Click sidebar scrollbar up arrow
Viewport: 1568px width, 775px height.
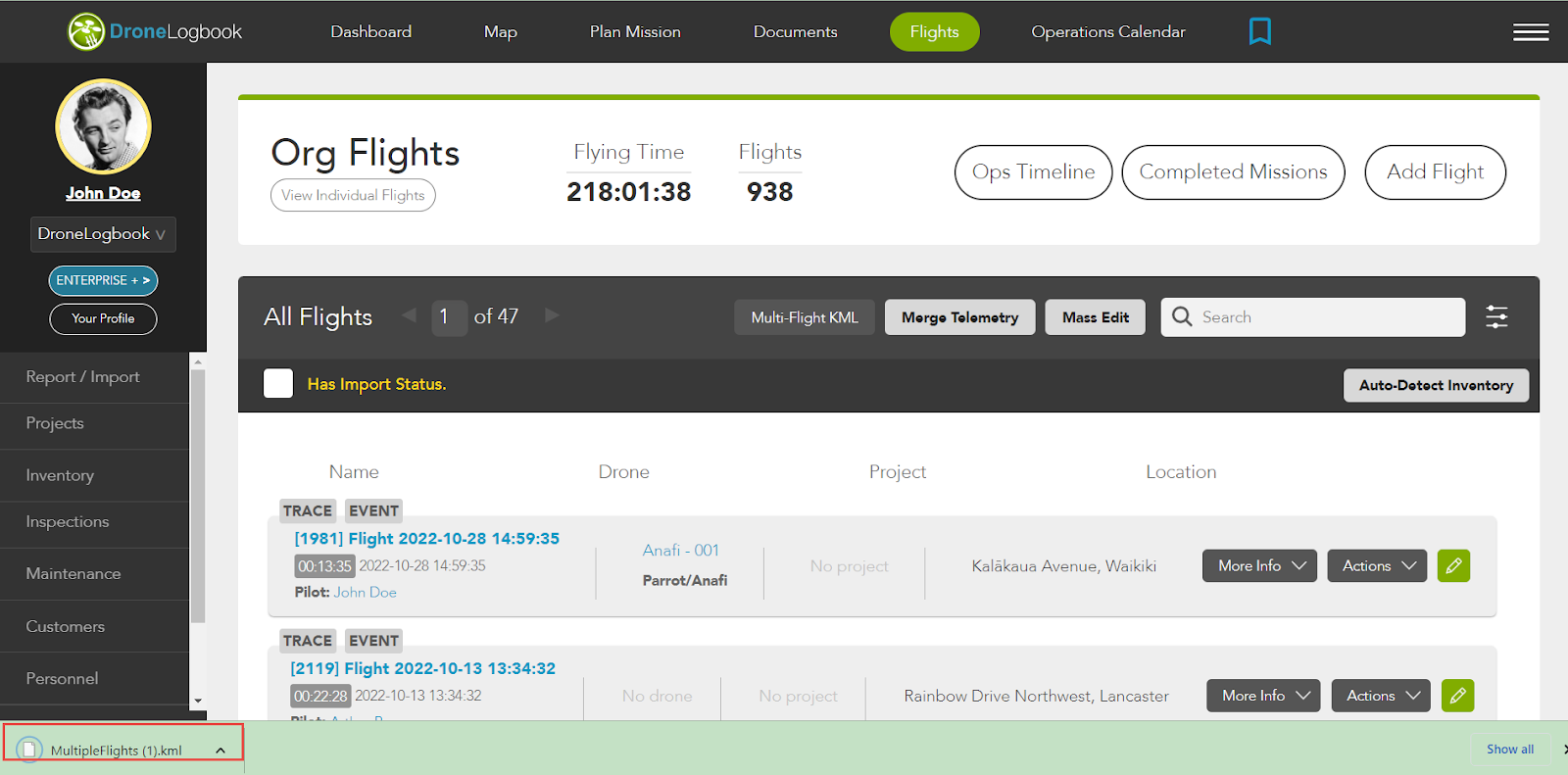click(198, 362)
